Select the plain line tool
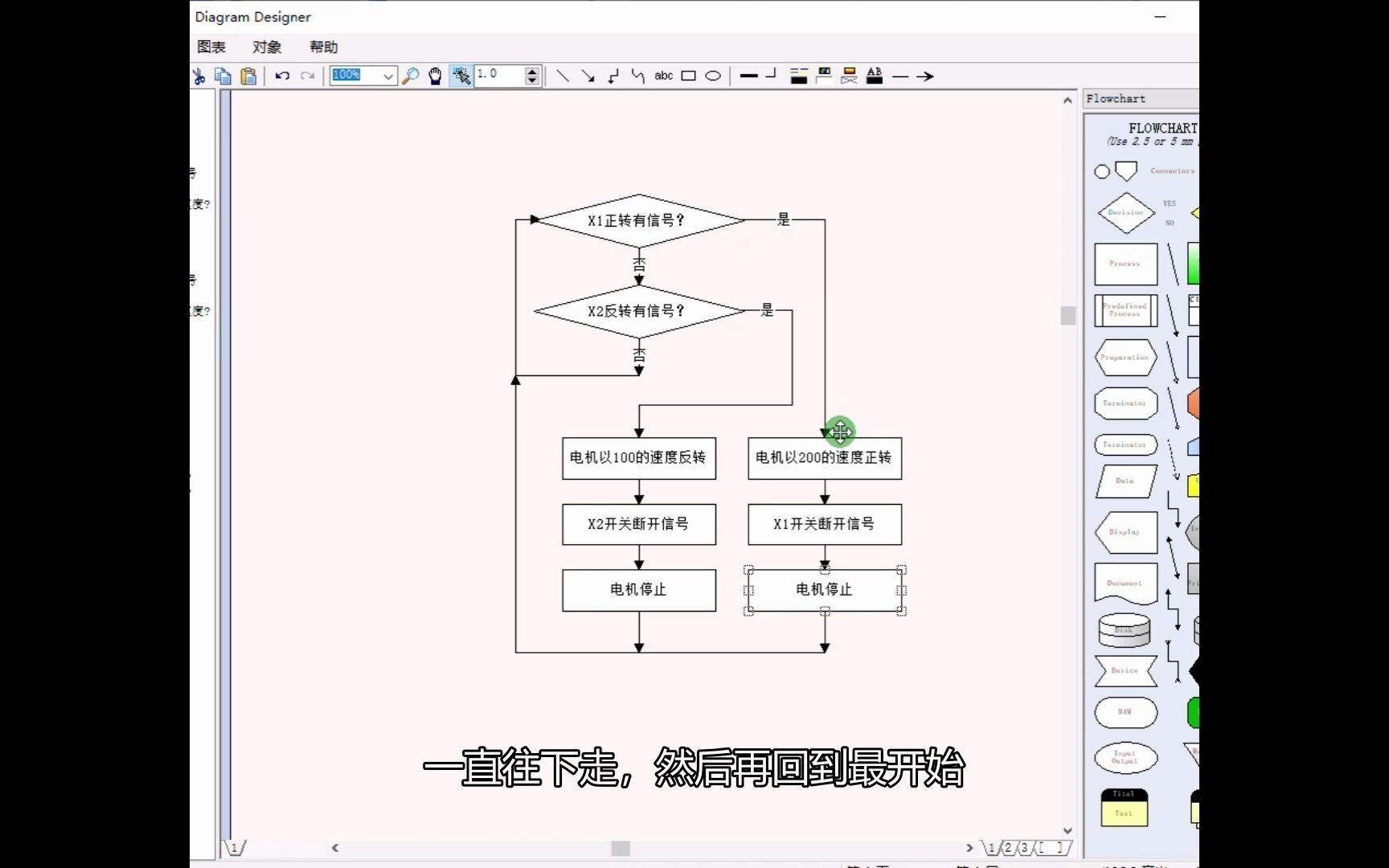This screenshot has width=1389, height=868. [x=563, y=76]
